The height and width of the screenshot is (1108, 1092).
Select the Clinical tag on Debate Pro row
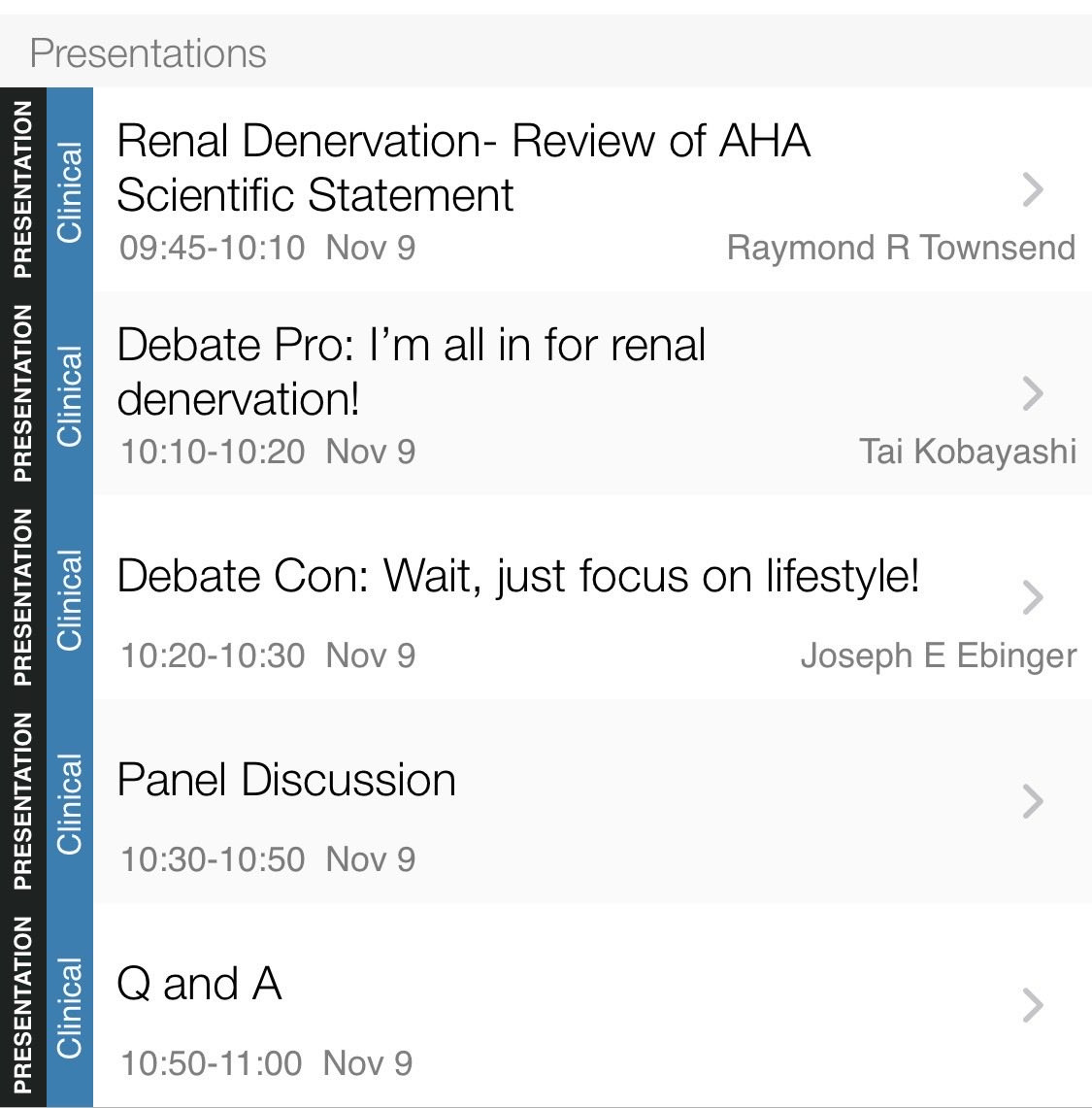[69, 393]
